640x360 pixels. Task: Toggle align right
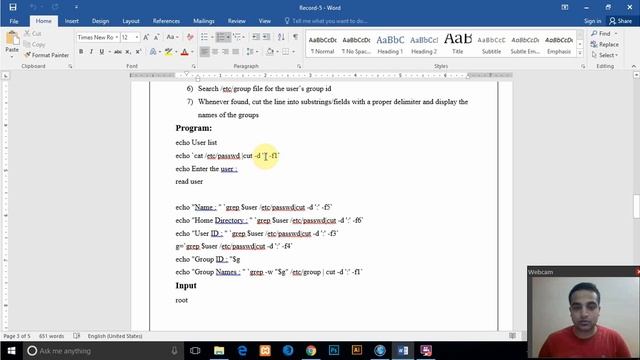coord(225,52)
